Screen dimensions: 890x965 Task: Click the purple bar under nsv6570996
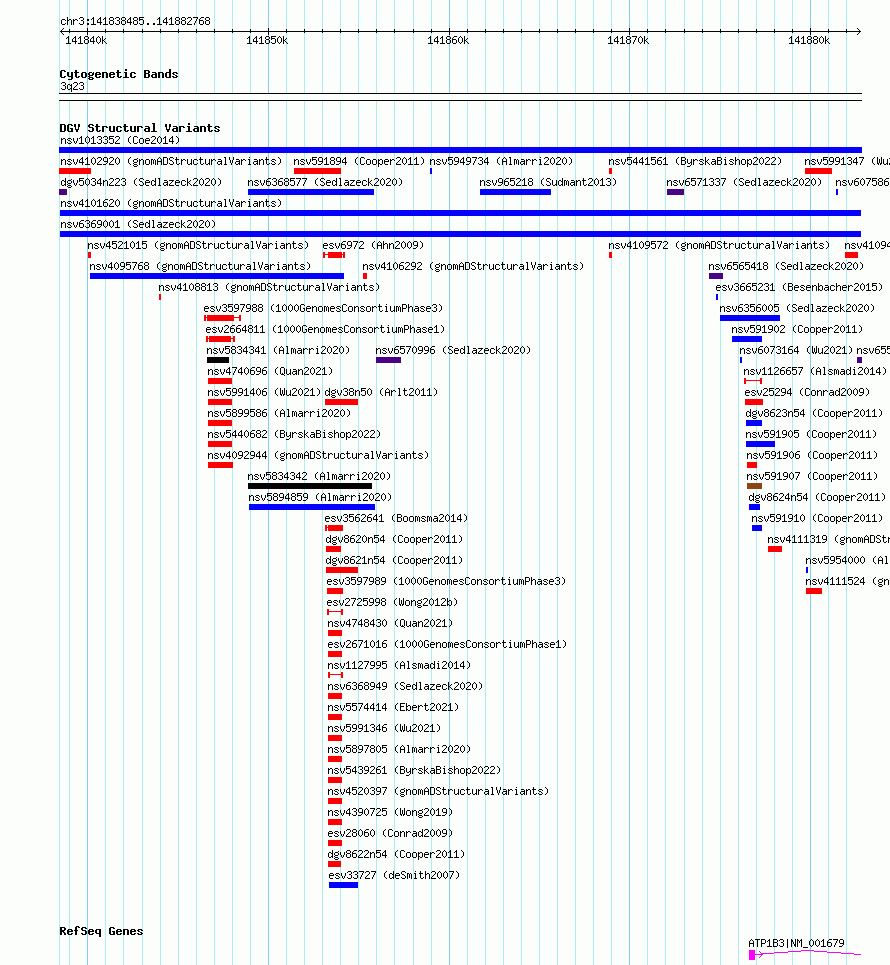[388, 360]
